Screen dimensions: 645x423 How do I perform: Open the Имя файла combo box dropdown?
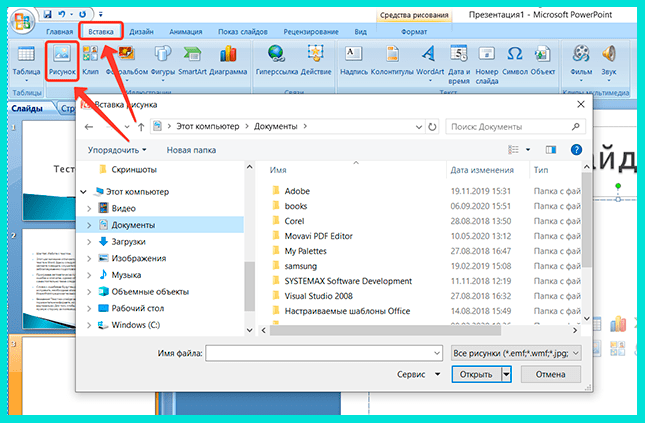coord(437,353)
